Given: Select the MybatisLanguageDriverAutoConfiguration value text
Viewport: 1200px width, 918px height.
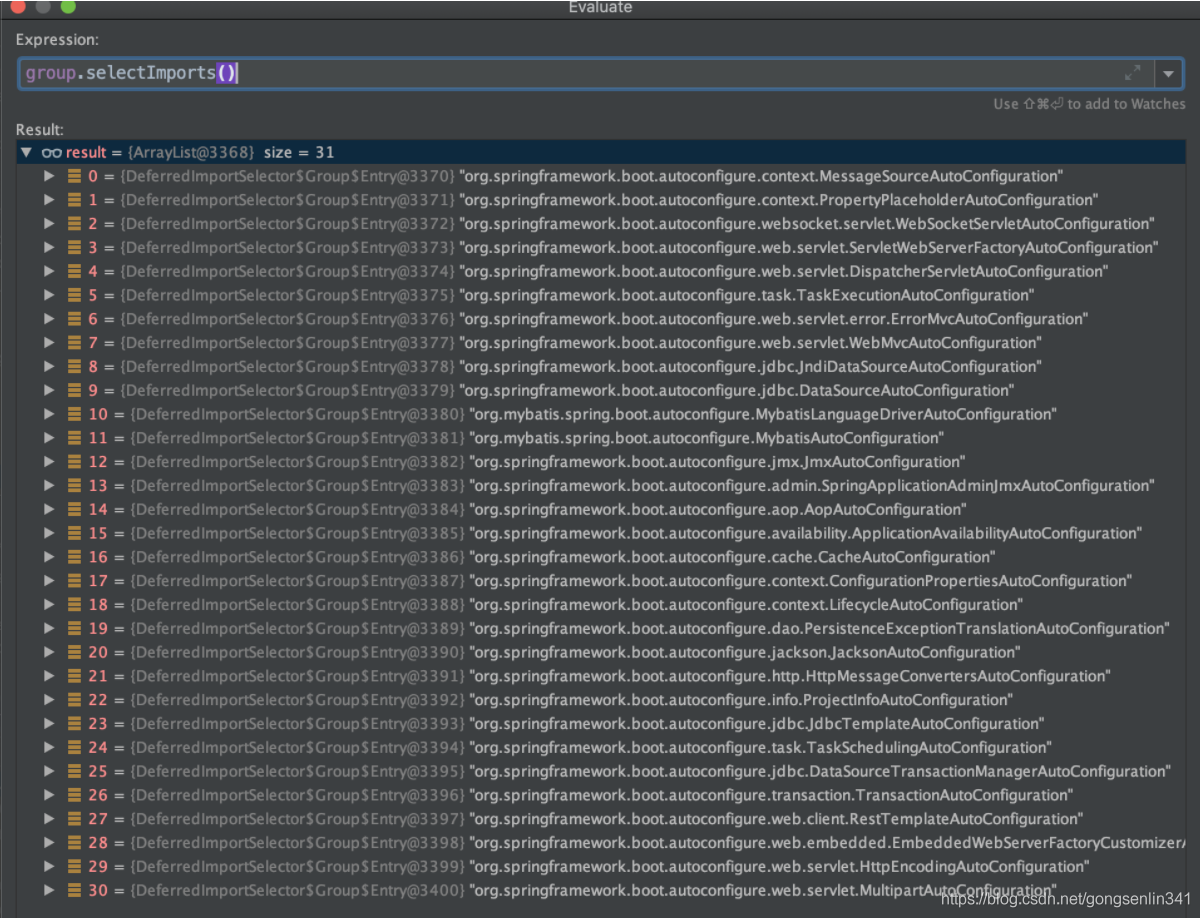Looking at the screenshot, I should click(763, 415).
